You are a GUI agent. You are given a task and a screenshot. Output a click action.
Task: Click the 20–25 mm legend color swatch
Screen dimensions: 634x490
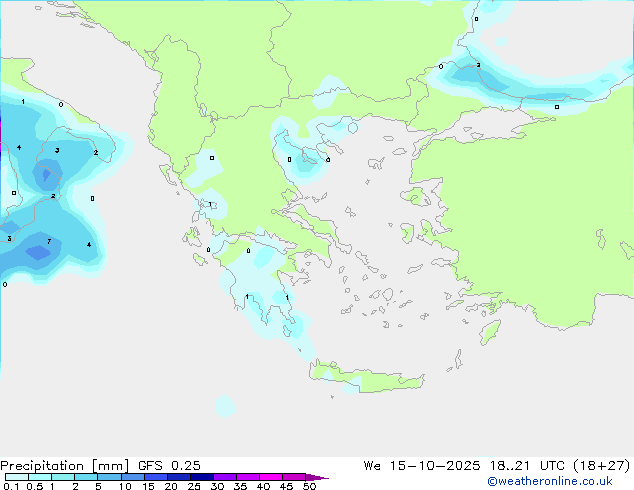(178, 477)
